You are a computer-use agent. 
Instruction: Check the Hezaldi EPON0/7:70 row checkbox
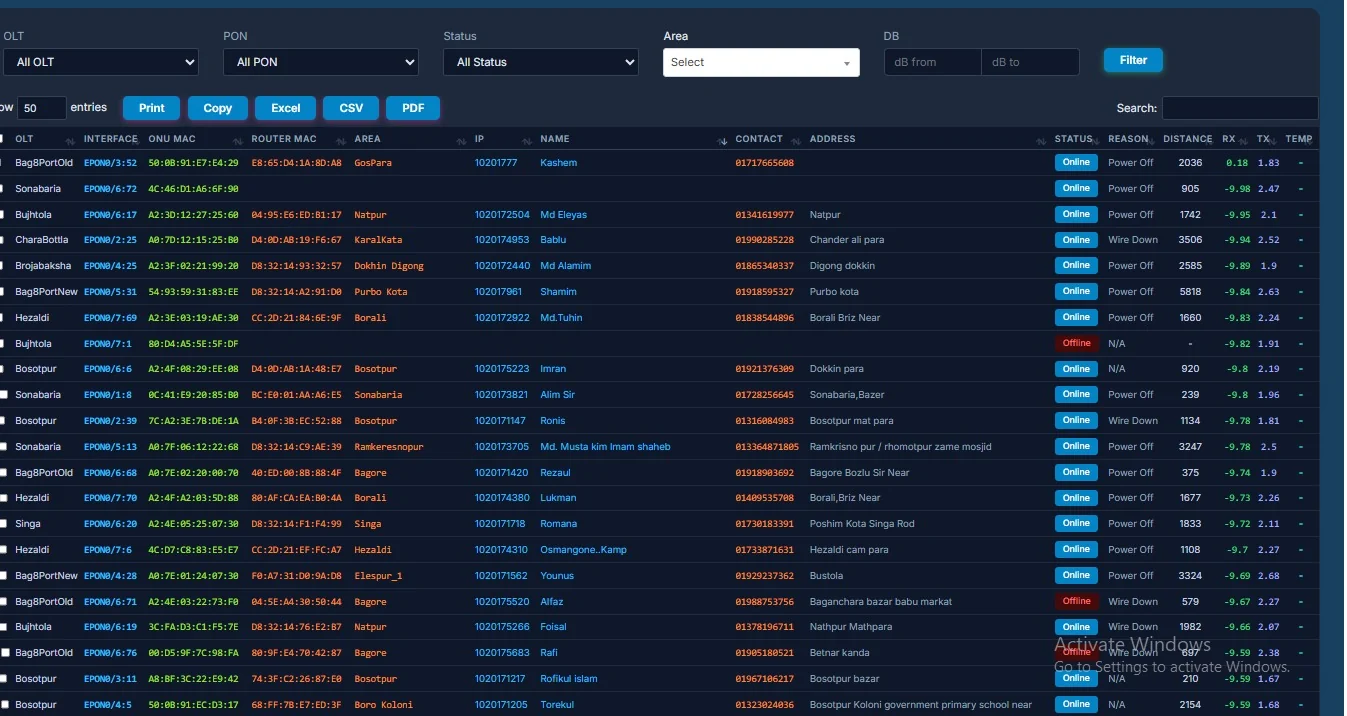coord(3,498)
